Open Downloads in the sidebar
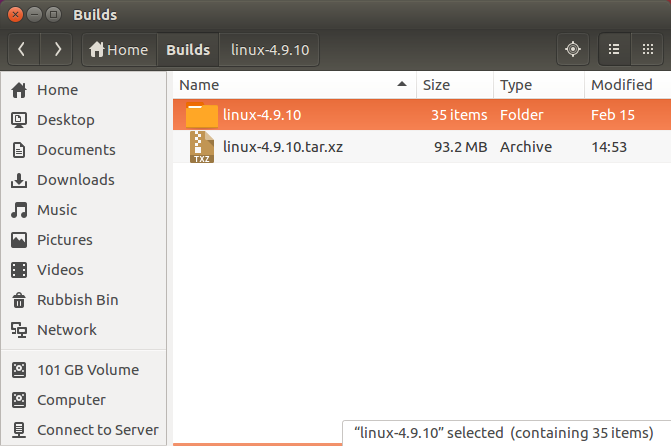Image resolution: width=671 pixels, height=446 pixels. [x=75, y=180]
